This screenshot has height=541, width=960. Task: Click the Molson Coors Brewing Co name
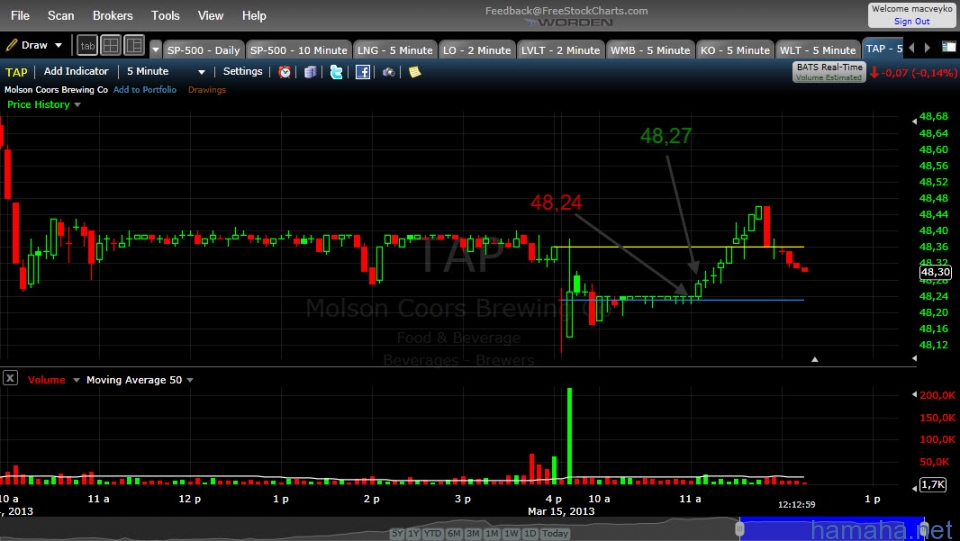click(56, 90)
